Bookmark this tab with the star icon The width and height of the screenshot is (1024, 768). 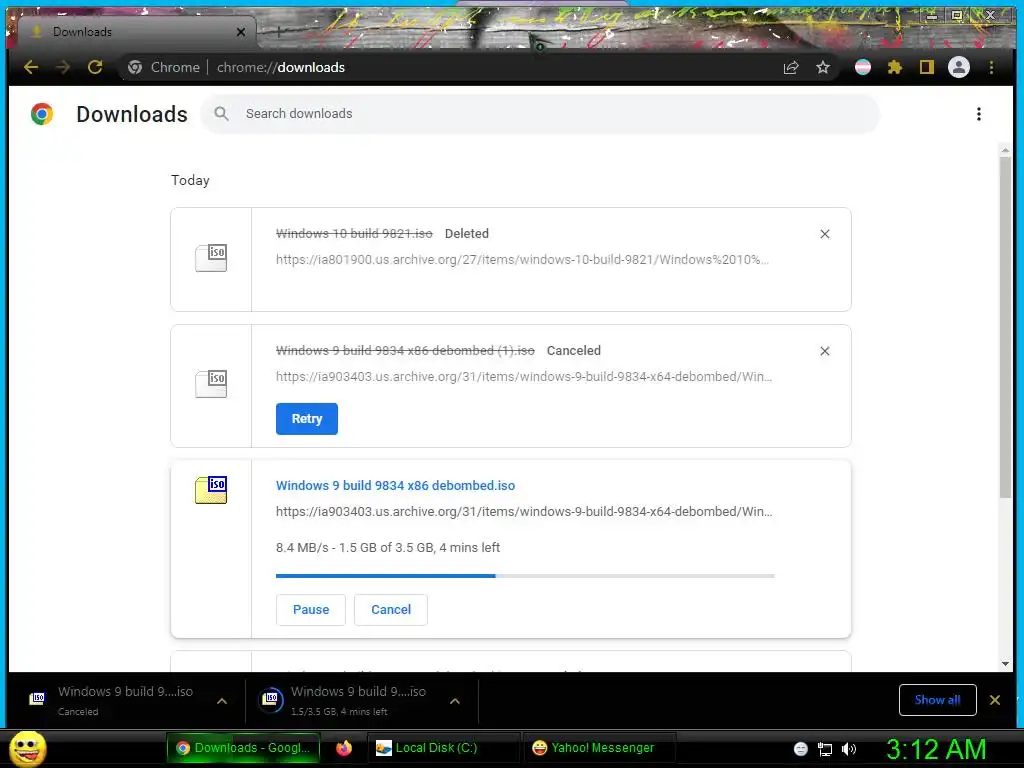pos(823,67)
